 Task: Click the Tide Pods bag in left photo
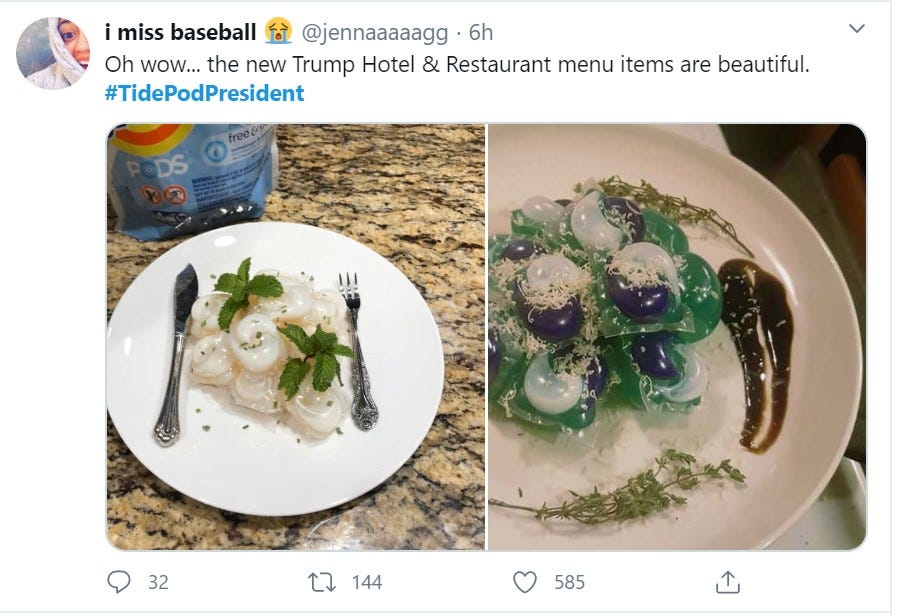tap(194, 181)
